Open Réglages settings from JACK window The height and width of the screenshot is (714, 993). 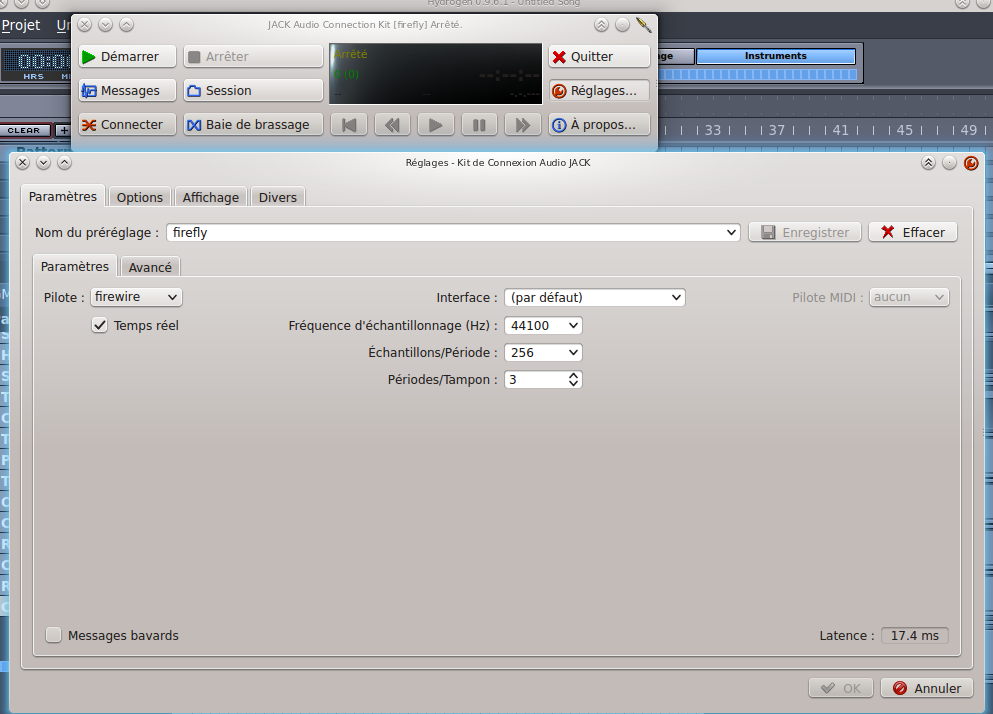click(x=599, y=91)
